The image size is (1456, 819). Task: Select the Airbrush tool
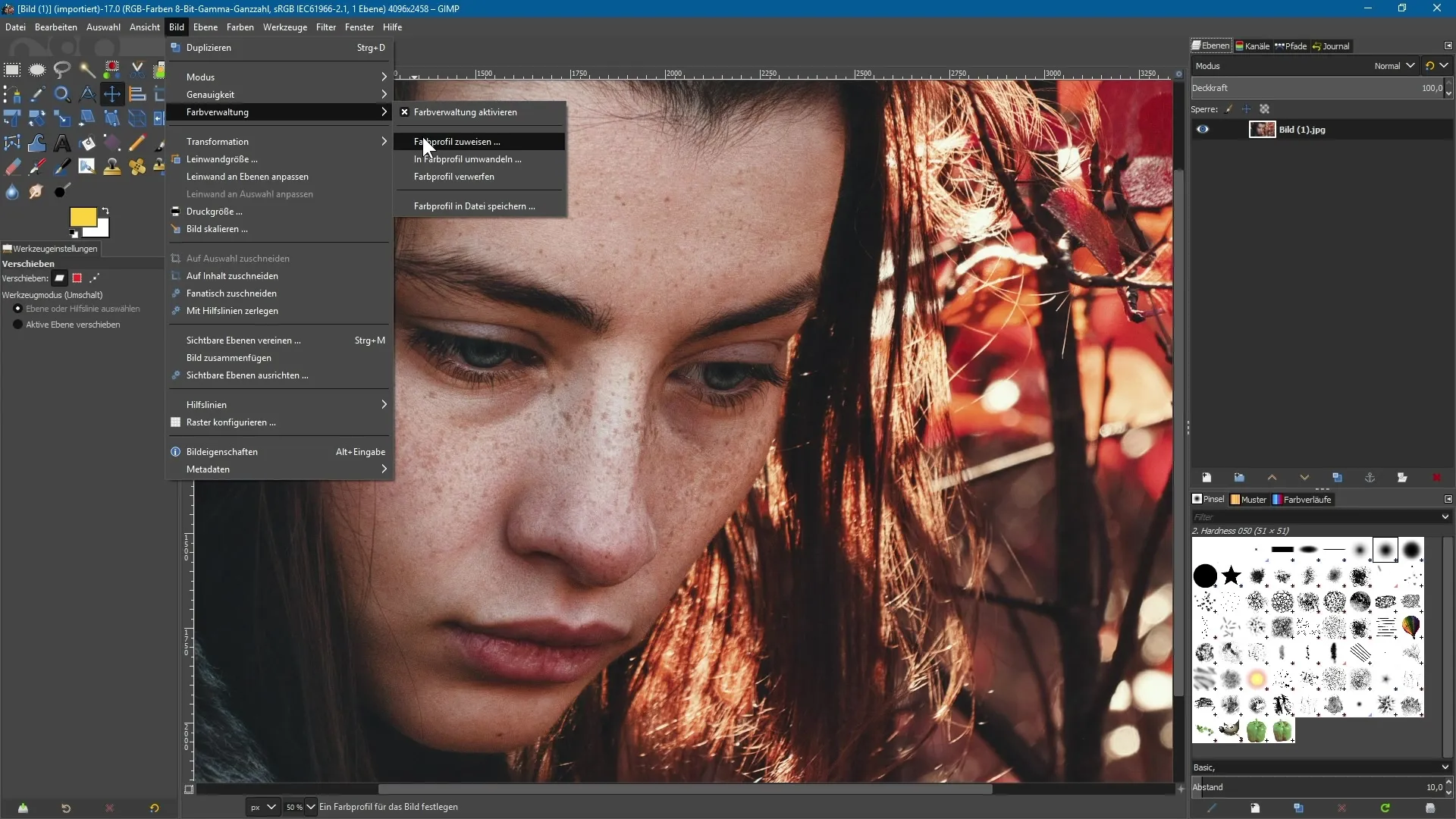37,167
